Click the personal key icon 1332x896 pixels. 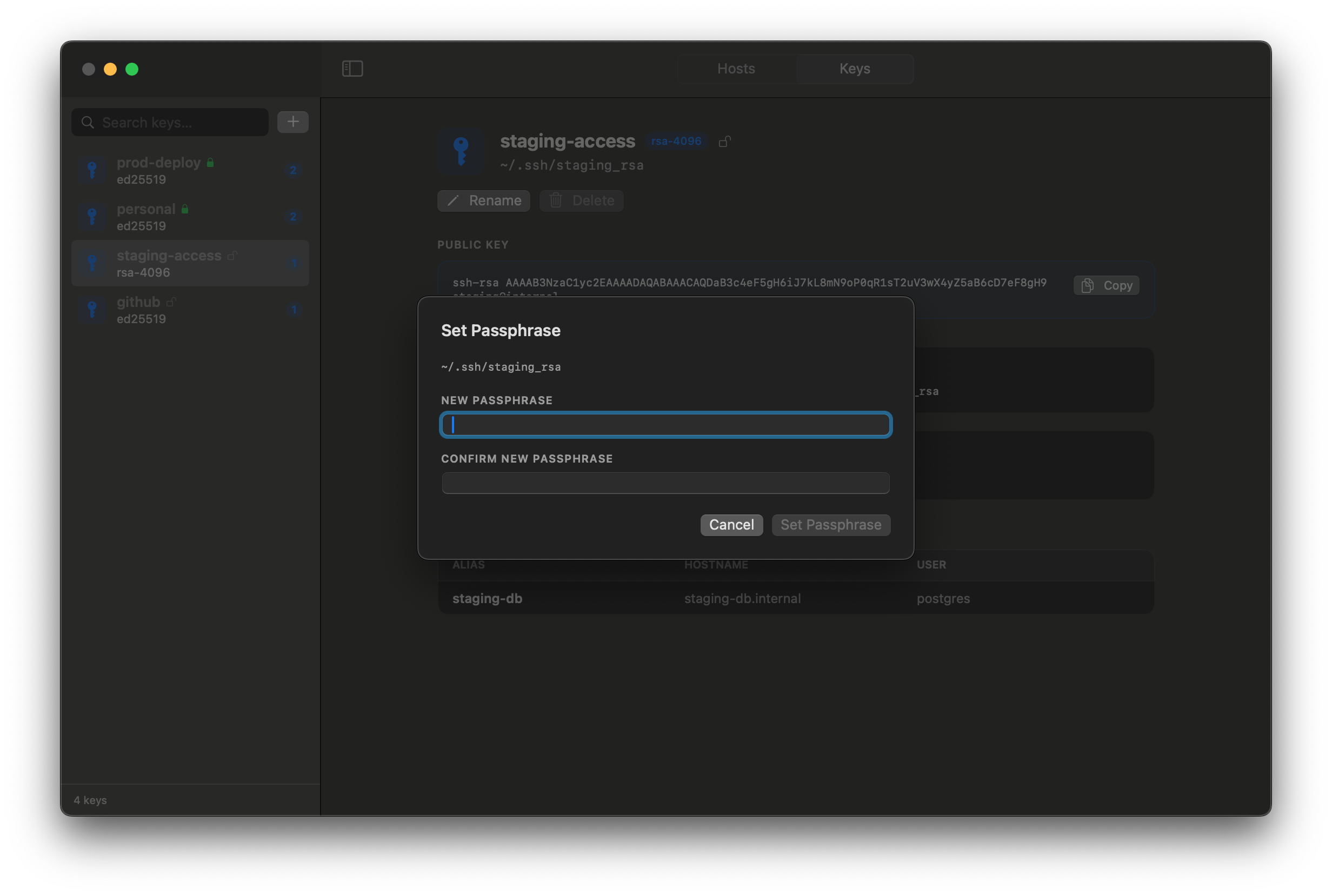[x=92, y=217]
